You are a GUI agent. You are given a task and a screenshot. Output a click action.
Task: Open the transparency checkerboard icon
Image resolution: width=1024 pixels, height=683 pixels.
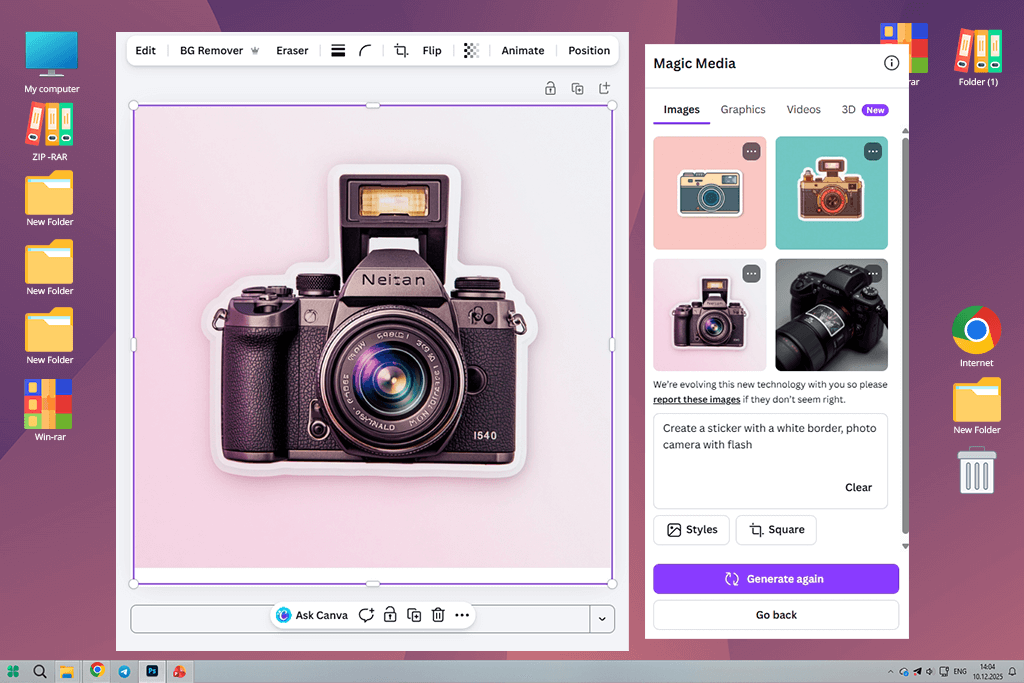point(471,50)
